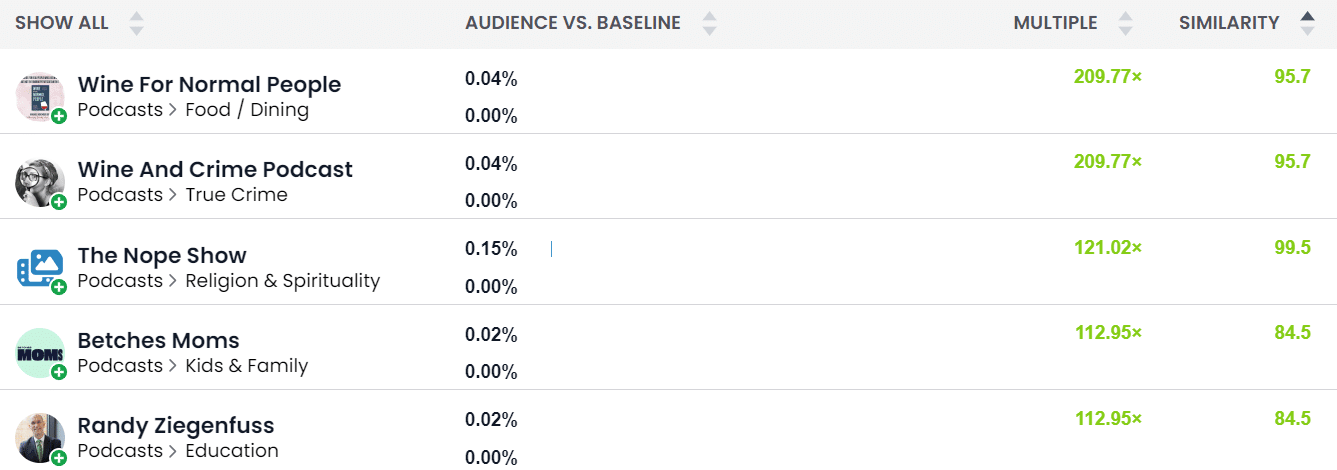Open the Wine And Crime Podcast avatar image
This screenshot has height=470, width=1337.
(x=40, y=183)
